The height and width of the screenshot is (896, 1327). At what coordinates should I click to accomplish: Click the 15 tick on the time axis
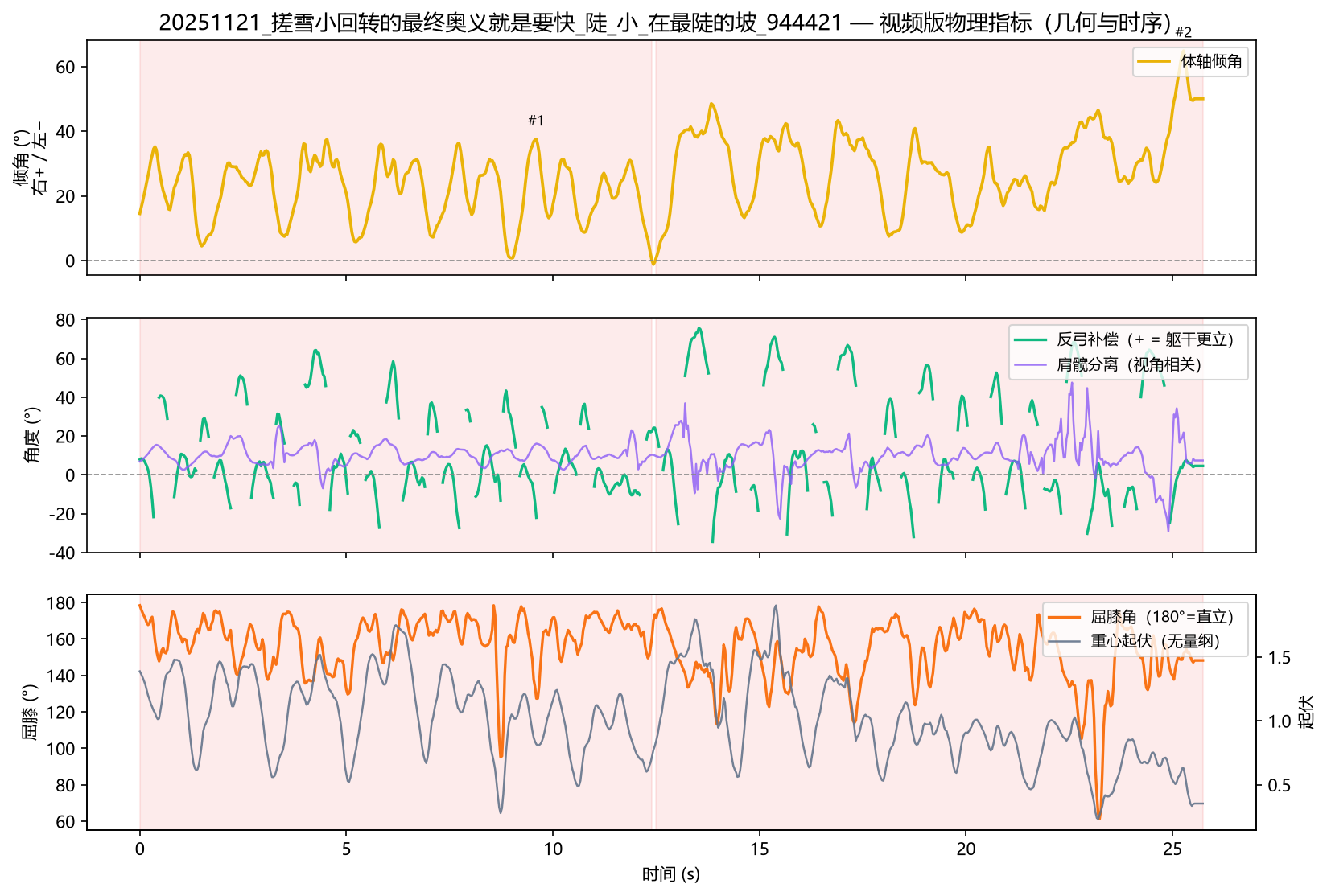[x=759, y=849]
